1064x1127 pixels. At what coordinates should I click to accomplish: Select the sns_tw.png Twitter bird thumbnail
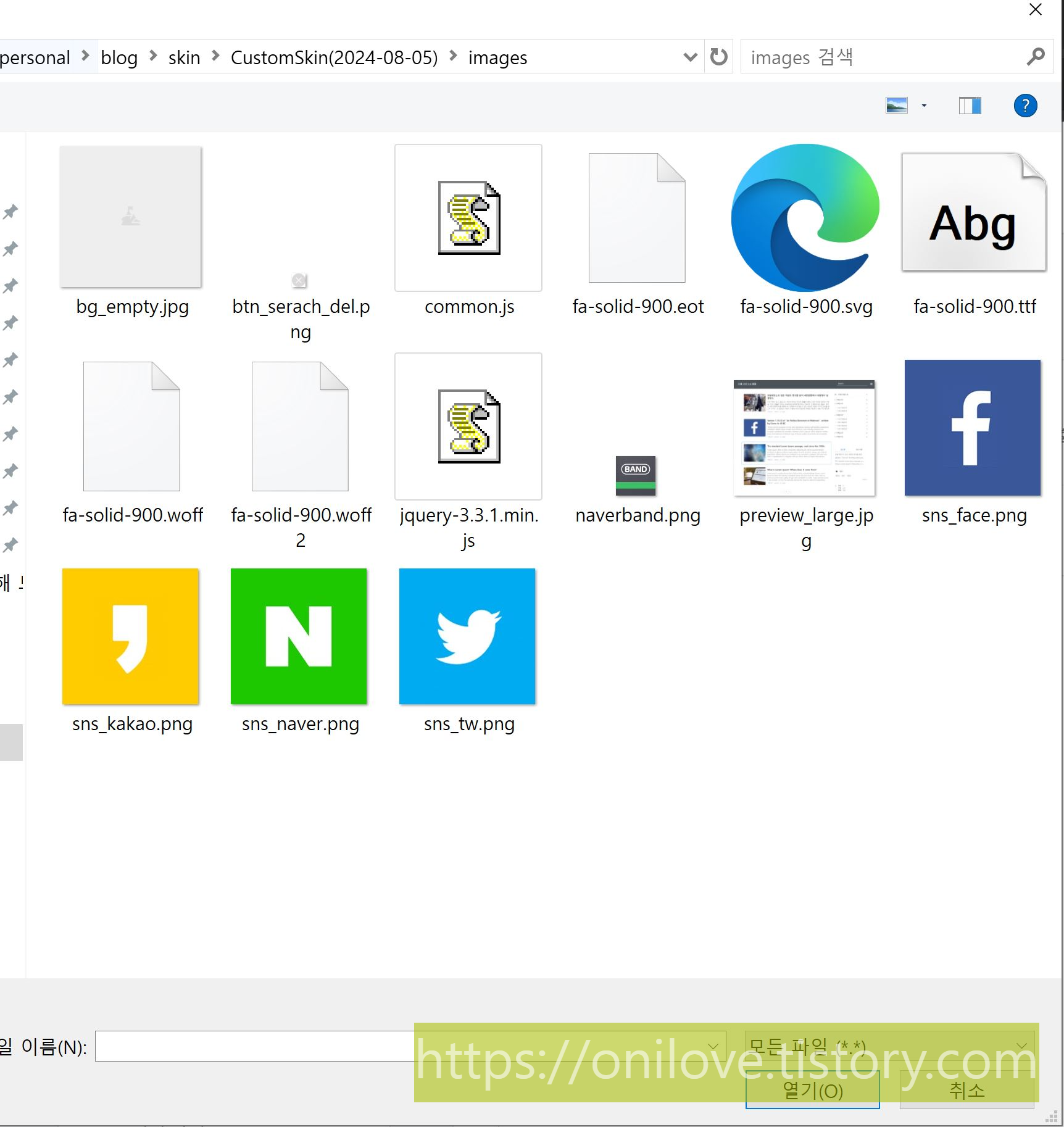467,636
